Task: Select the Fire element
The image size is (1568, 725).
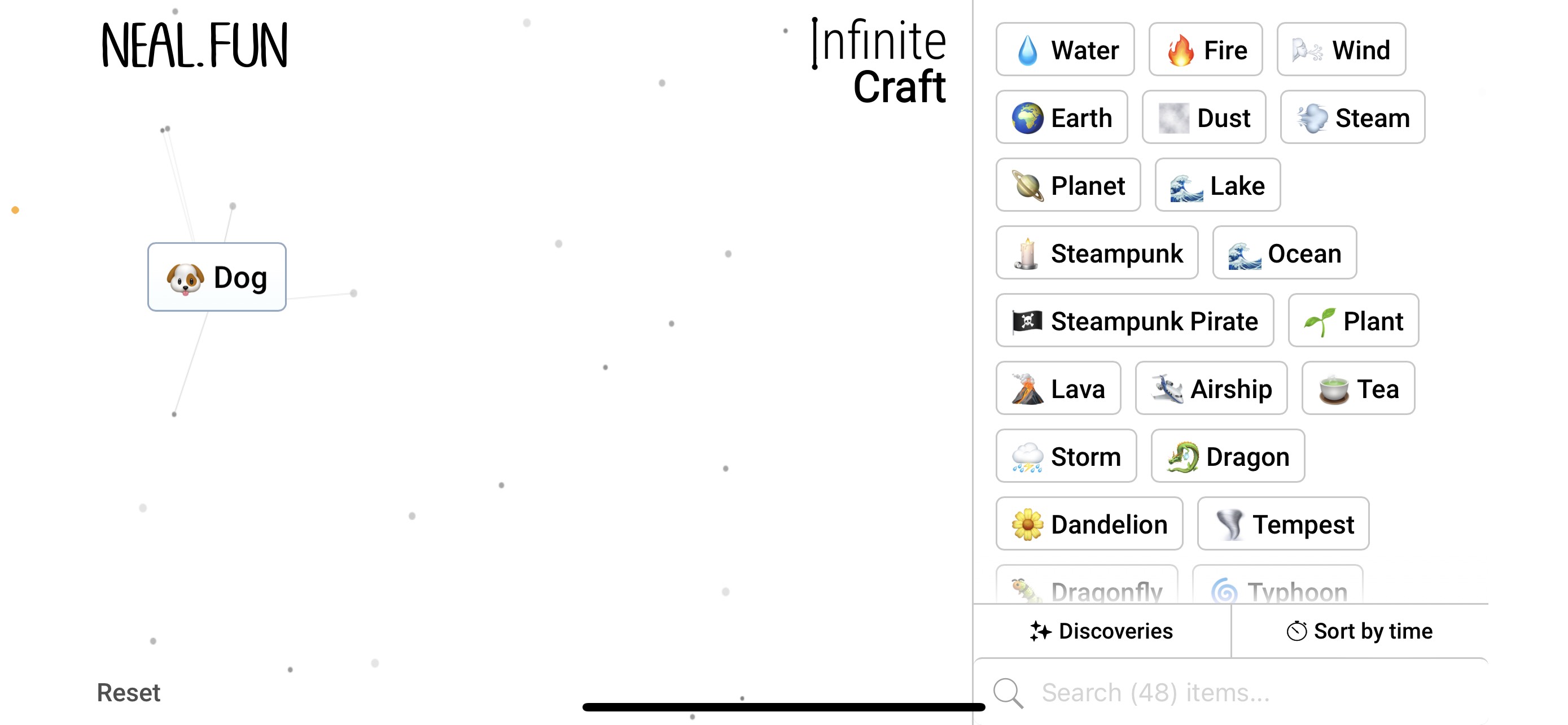Action: 1205,49
